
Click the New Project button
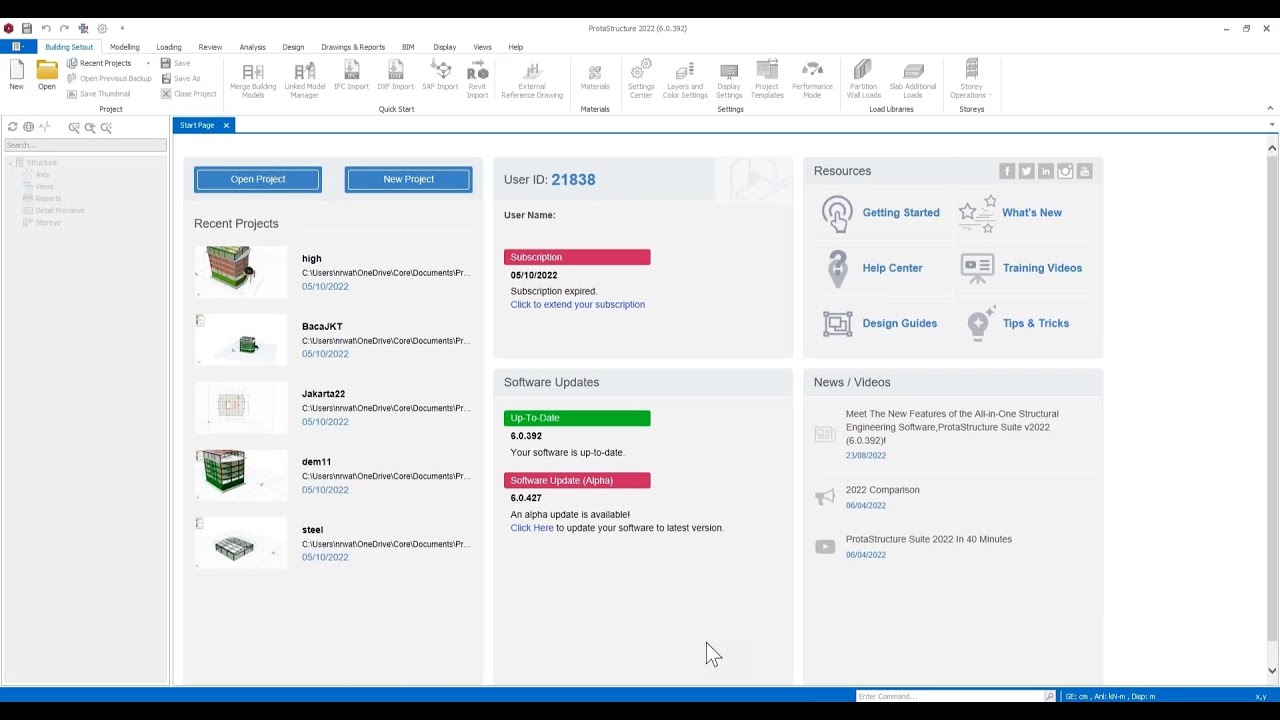click(x=408, y=179)
